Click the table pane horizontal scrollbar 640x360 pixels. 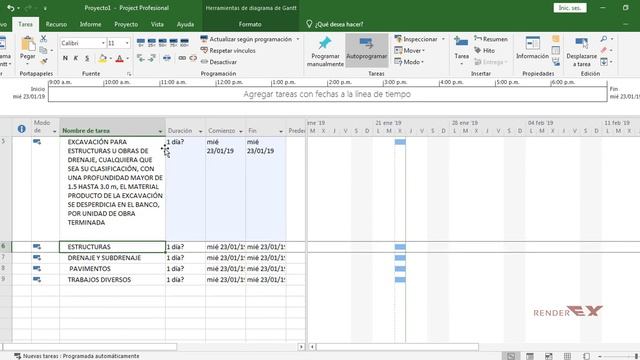[90, 347]
